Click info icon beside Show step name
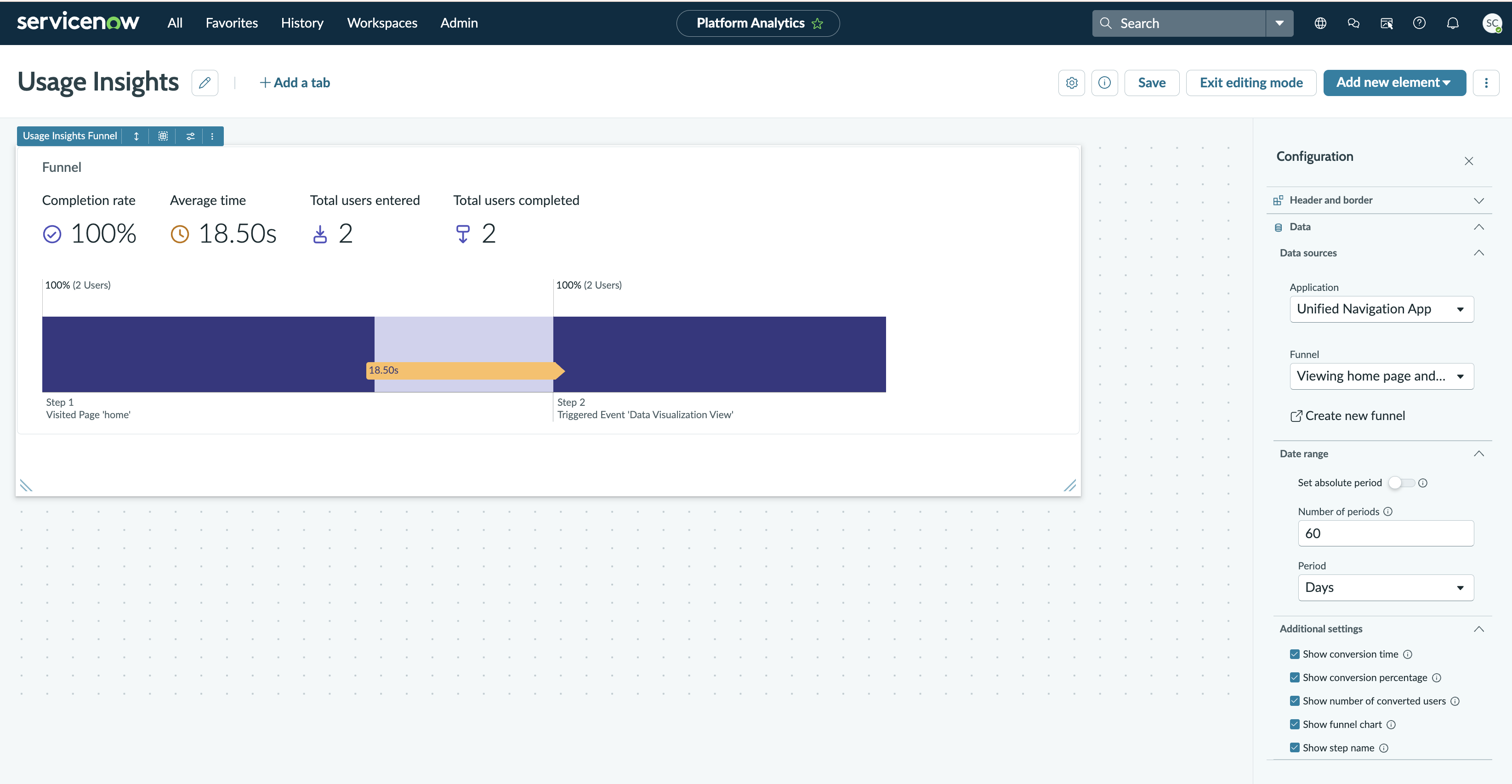The height and width of the screenshot is (784, 1512). click(1383, 748)
